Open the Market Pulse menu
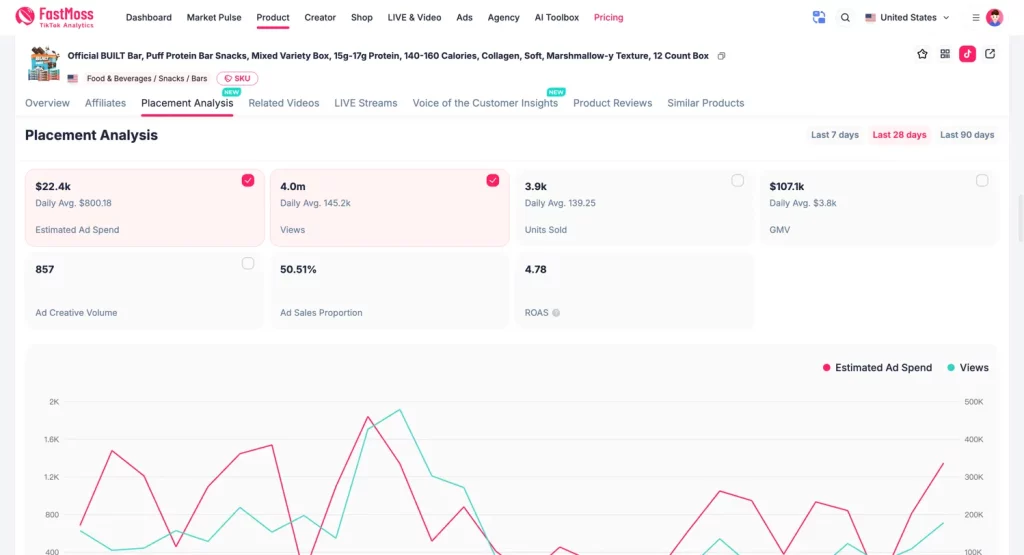 tap(214, 18)
